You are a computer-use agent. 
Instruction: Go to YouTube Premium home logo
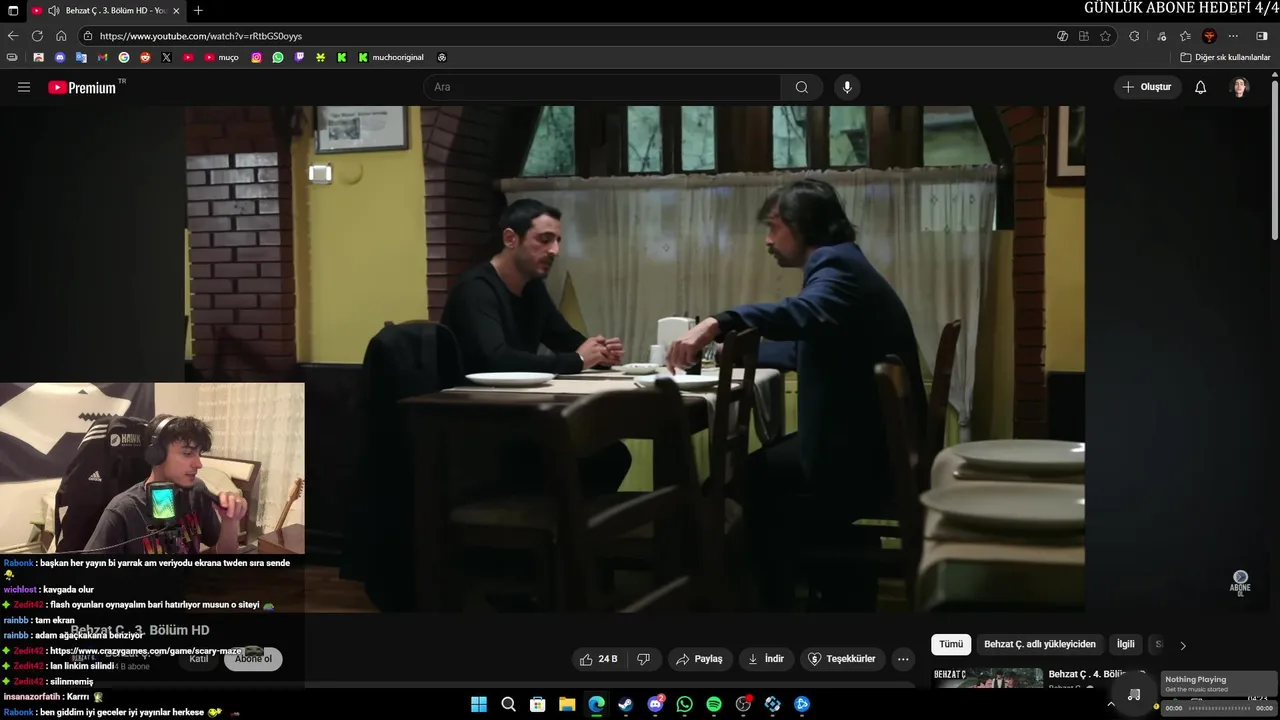83,87
